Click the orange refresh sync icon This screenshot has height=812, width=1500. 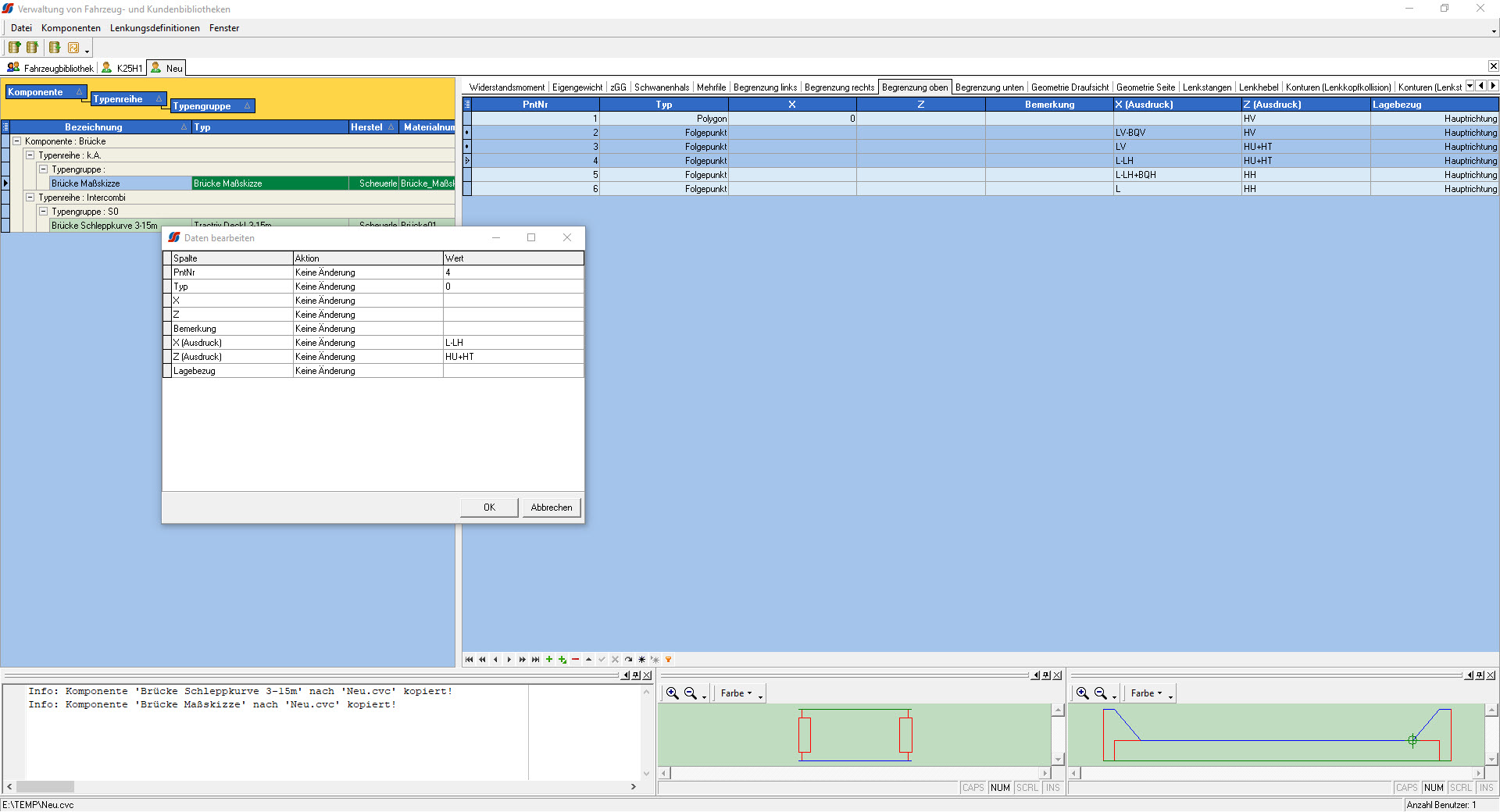tap(73, 48)
